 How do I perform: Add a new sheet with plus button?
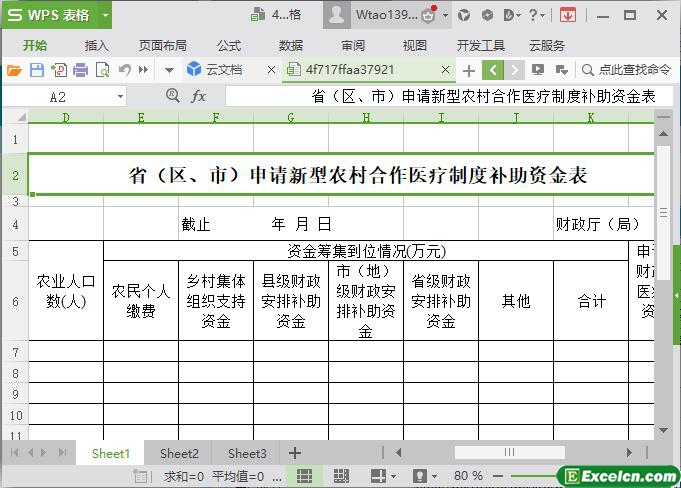[295, 453]
